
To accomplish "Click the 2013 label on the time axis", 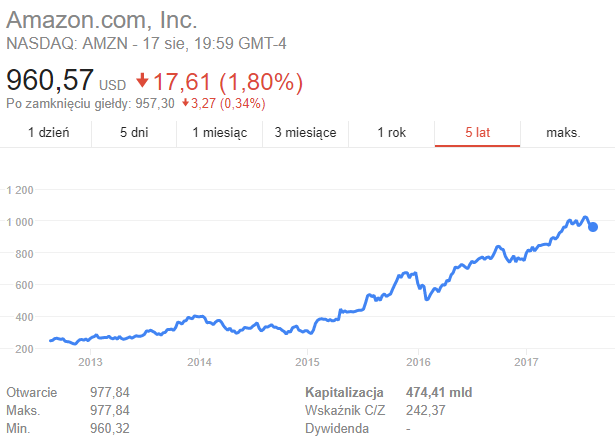I will coord(90,362).
